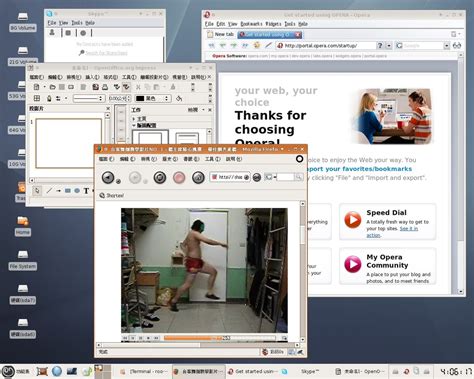
Task: Open the Shortcut bookmark in Firefox toolbar
Action: click(112, 196)
